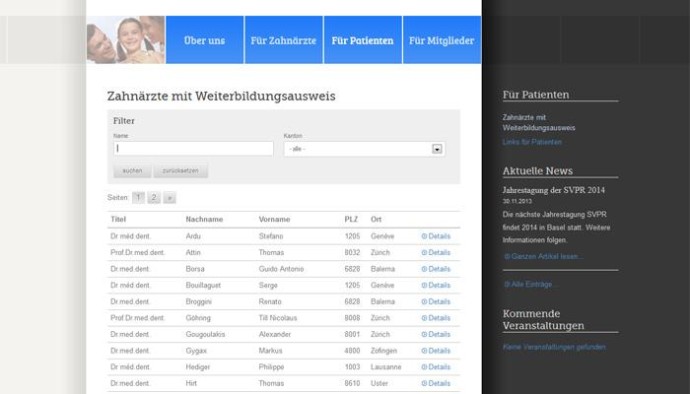Viewport: 690px width, 394px height.
Task: Click surname cell Ardu
Action: tap(193, 236)
